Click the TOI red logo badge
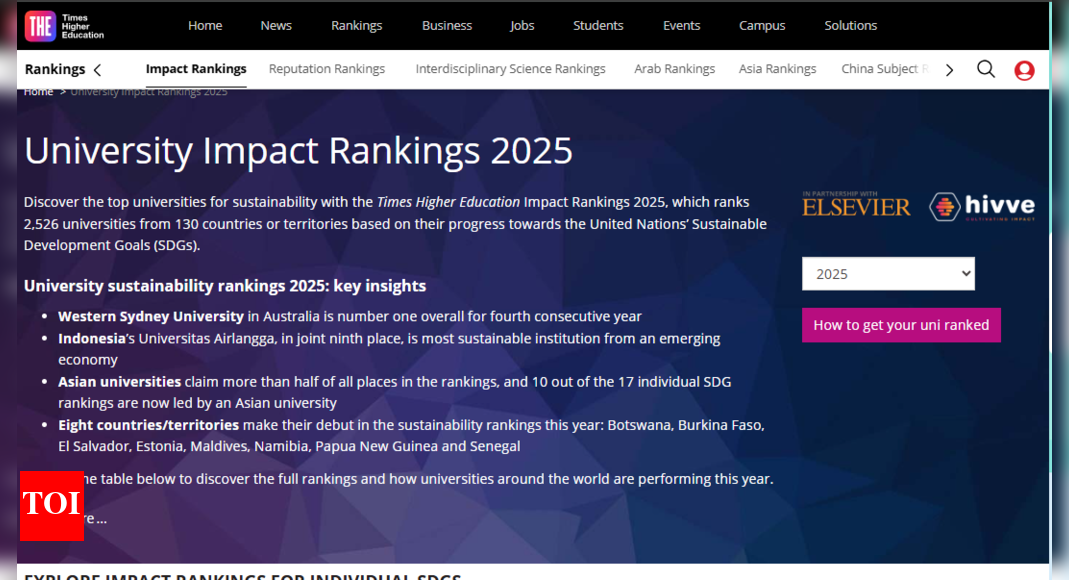This screenshot has width=1069, height=580. (52, 505)
